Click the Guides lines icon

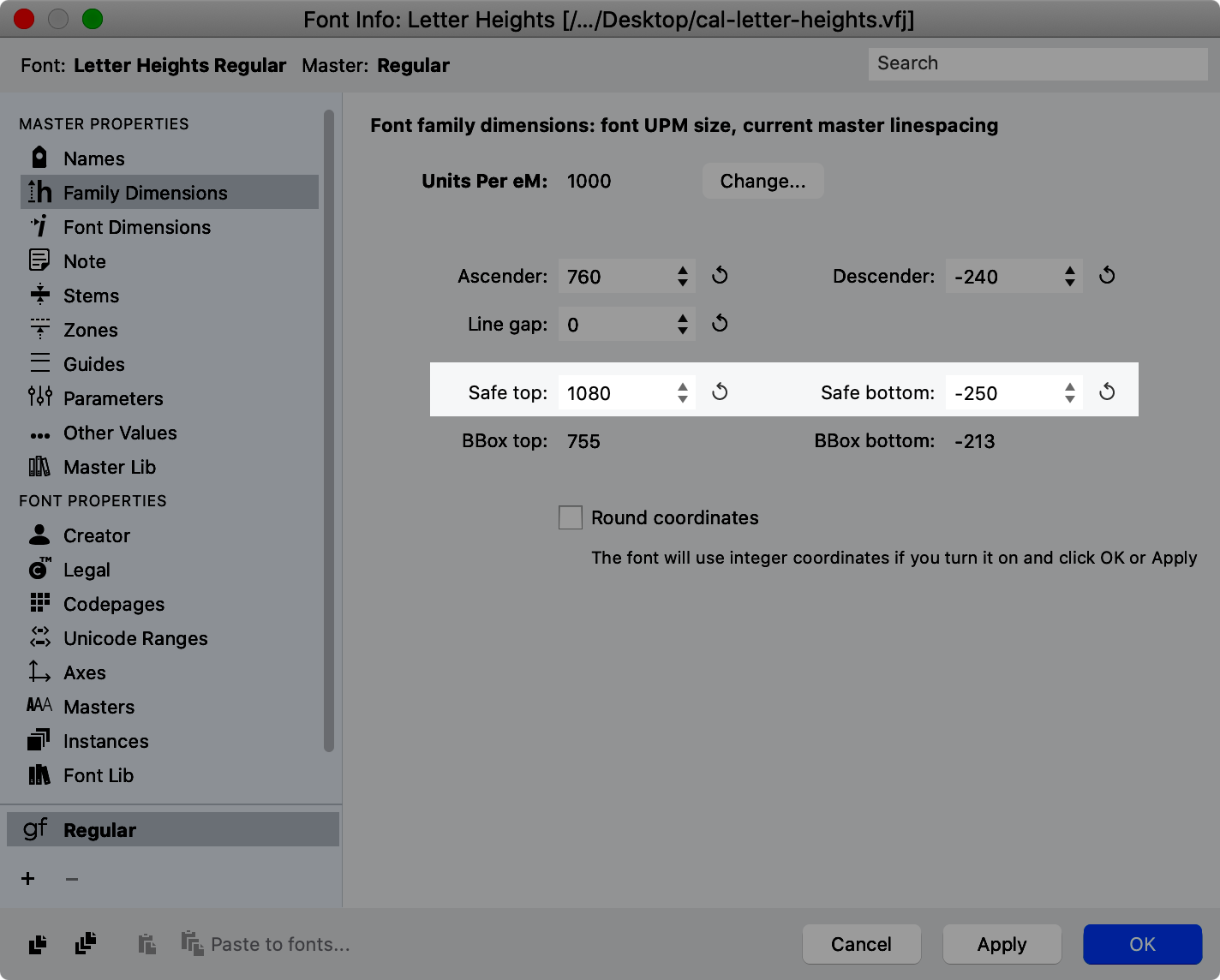click(x=39, y=363)
